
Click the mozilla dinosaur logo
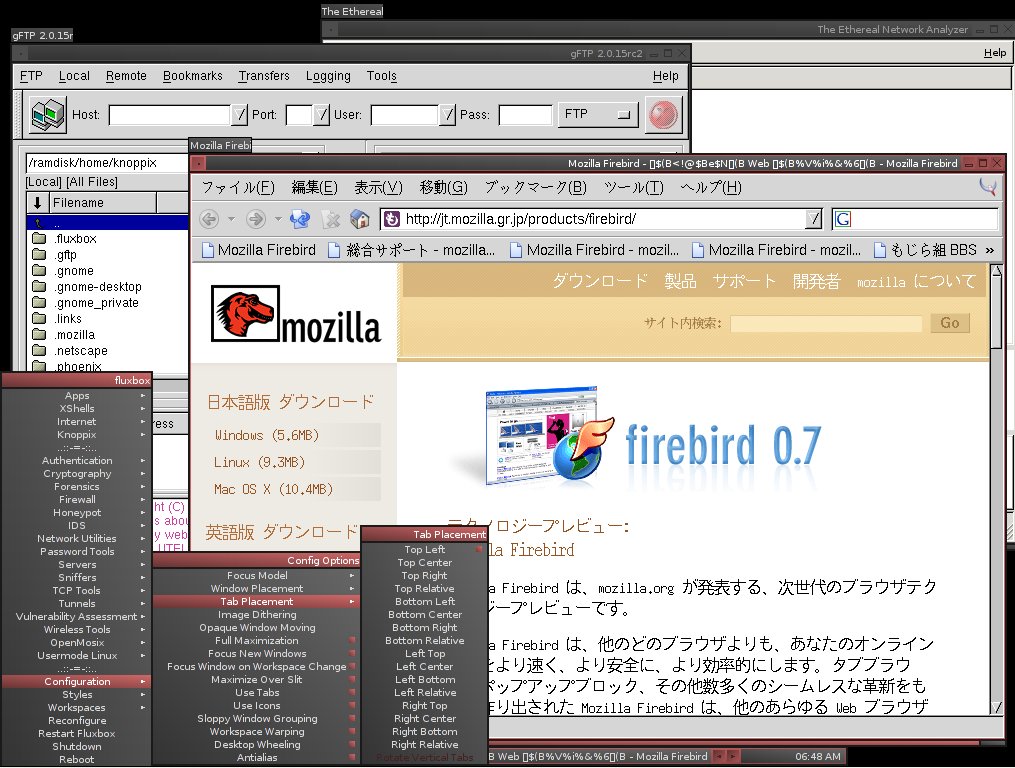tap(245, 313)
